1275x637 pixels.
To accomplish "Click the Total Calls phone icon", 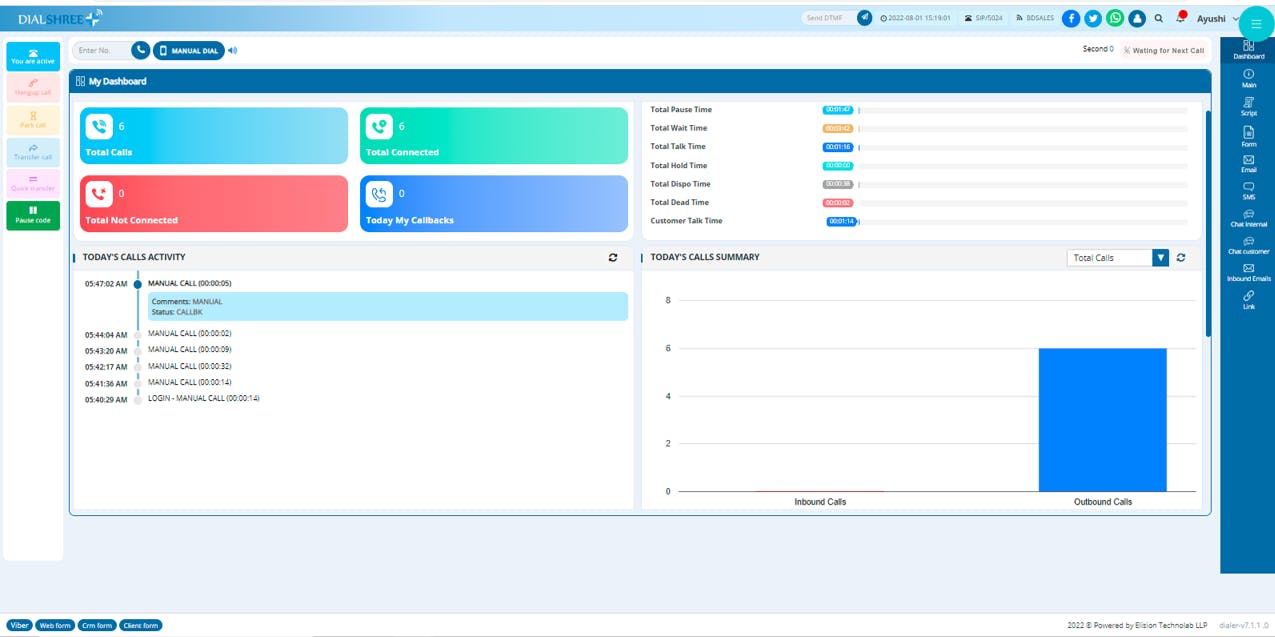I will pos(99,126).
